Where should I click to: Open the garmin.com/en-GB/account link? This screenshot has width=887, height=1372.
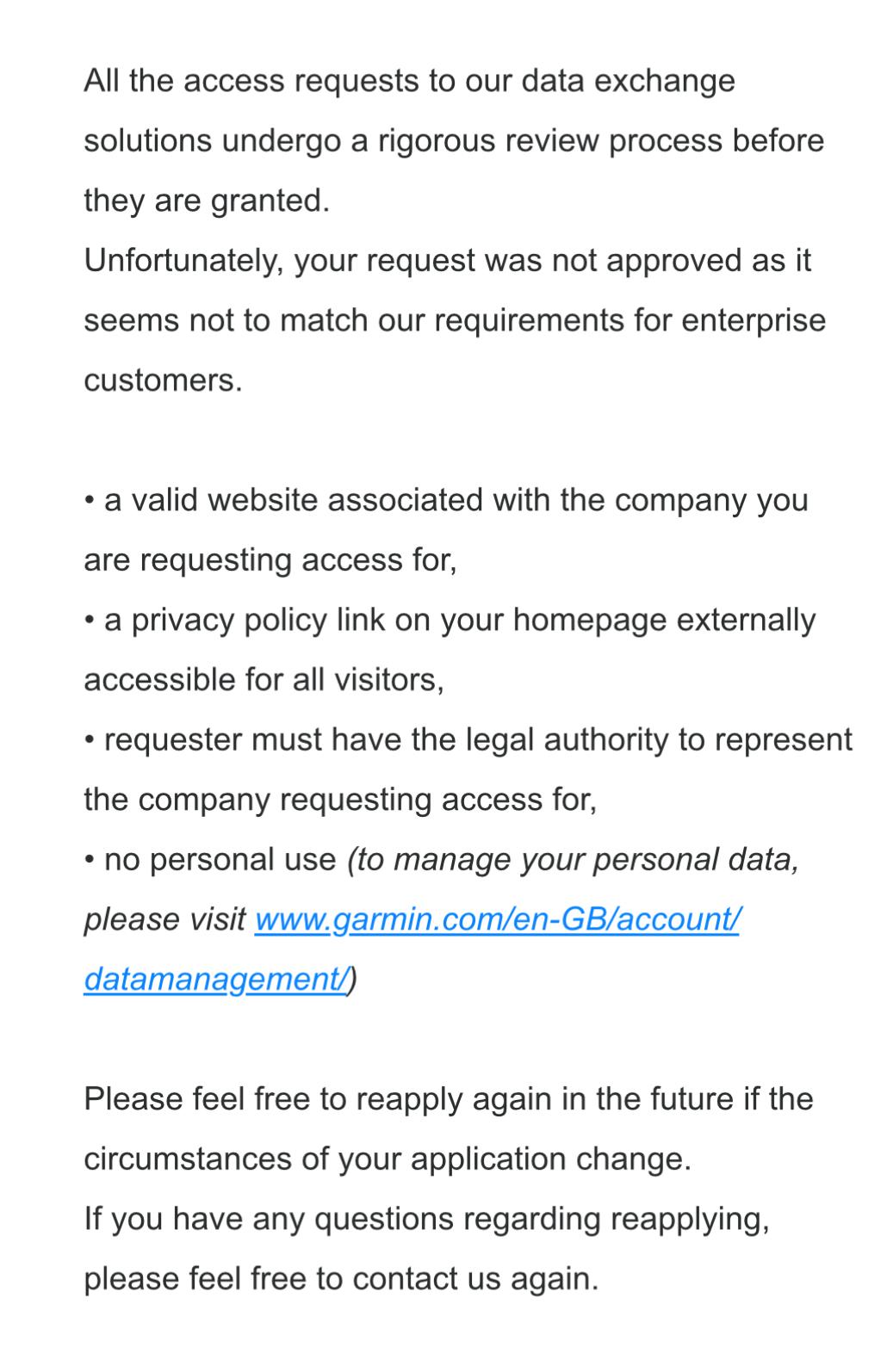(x=497, y=920)
